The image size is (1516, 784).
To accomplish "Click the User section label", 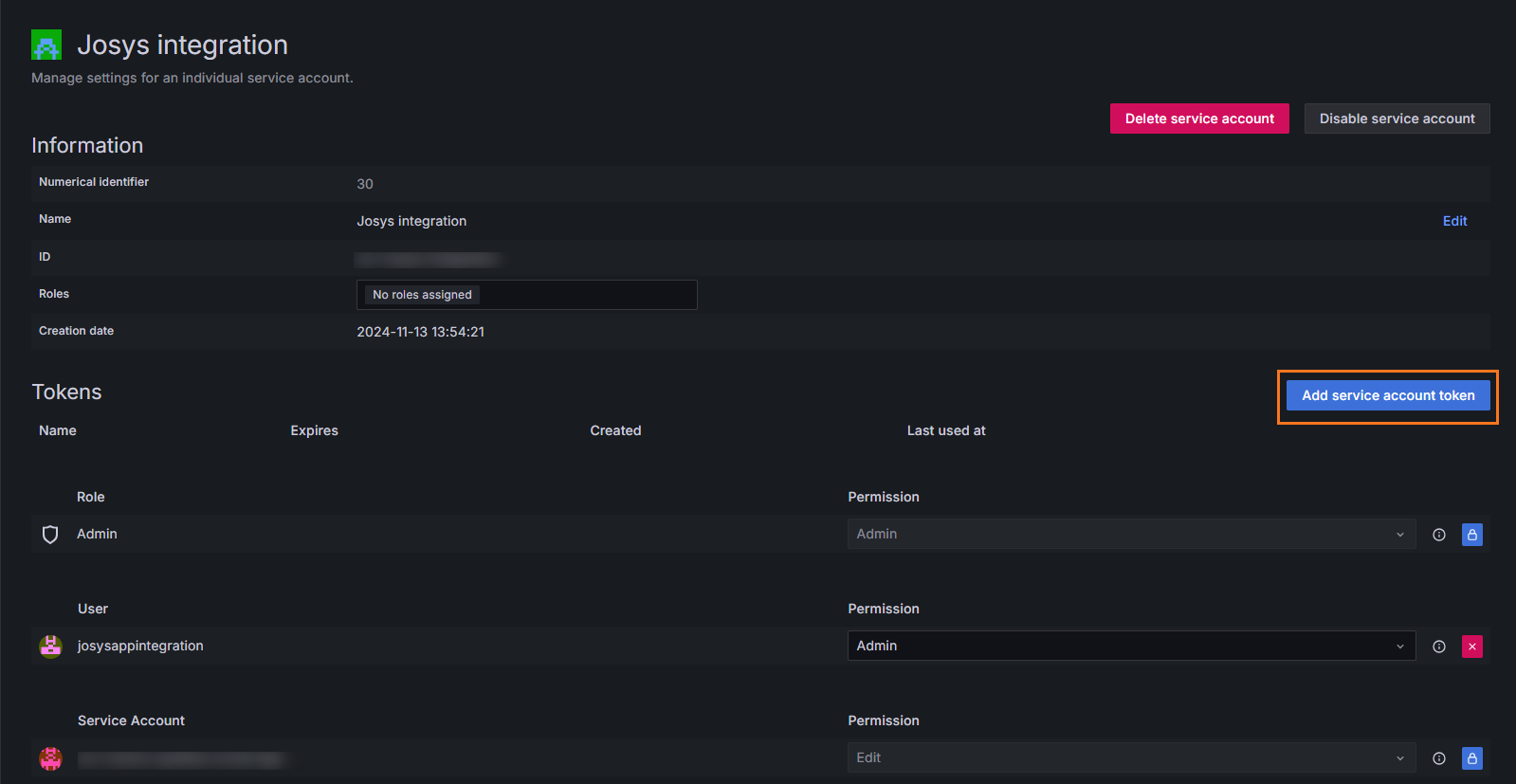I will click(93, 609).
